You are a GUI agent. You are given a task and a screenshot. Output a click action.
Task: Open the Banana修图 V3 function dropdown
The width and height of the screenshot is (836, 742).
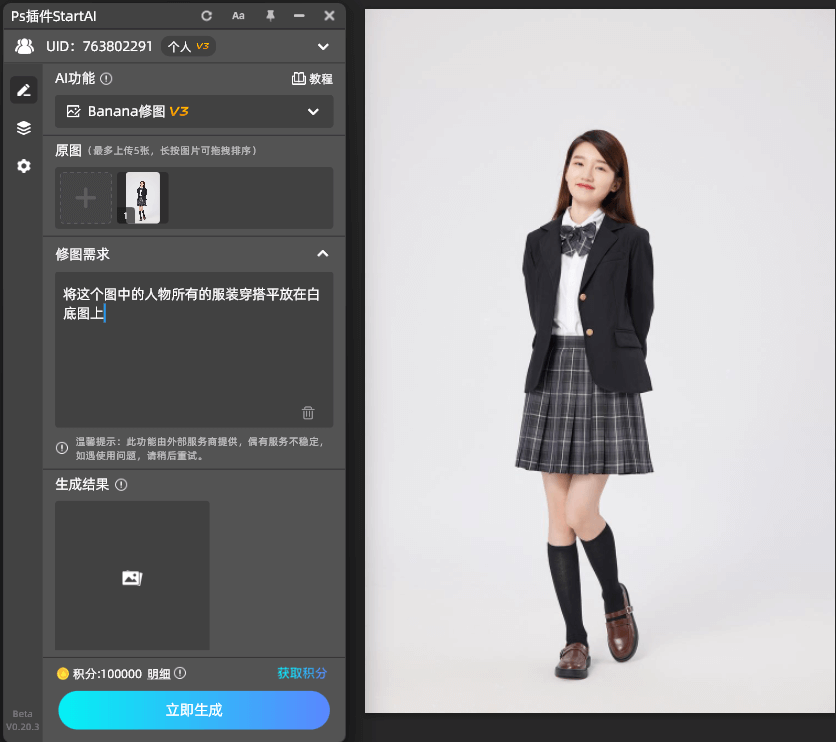click(x=193, y=111)
